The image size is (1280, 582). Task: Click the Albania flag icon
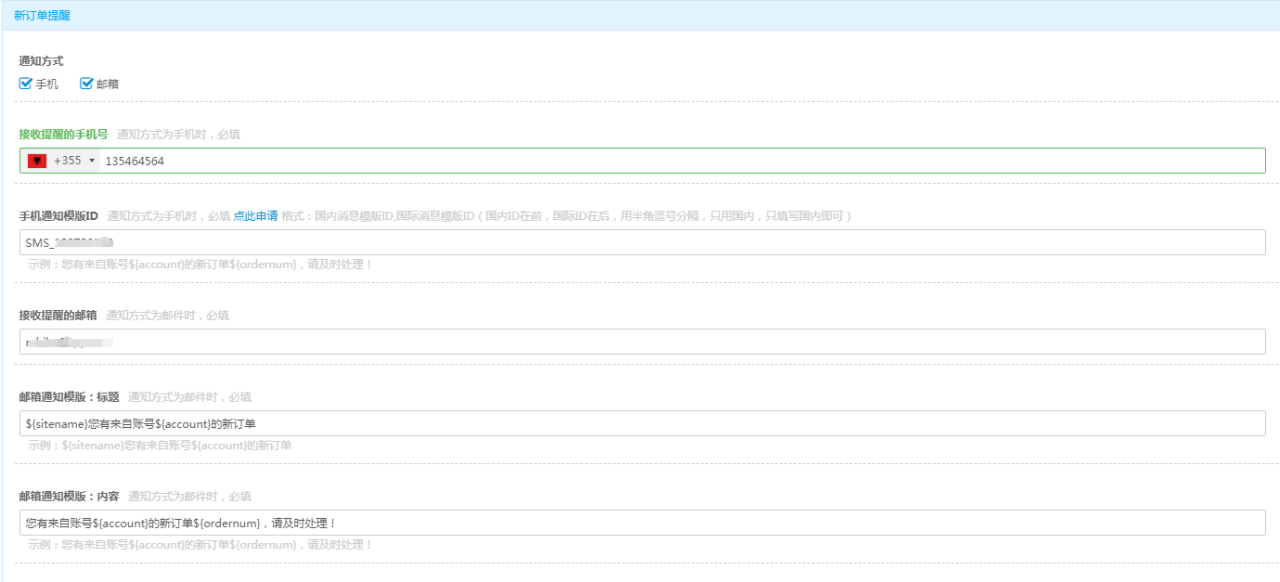[37, 161]
